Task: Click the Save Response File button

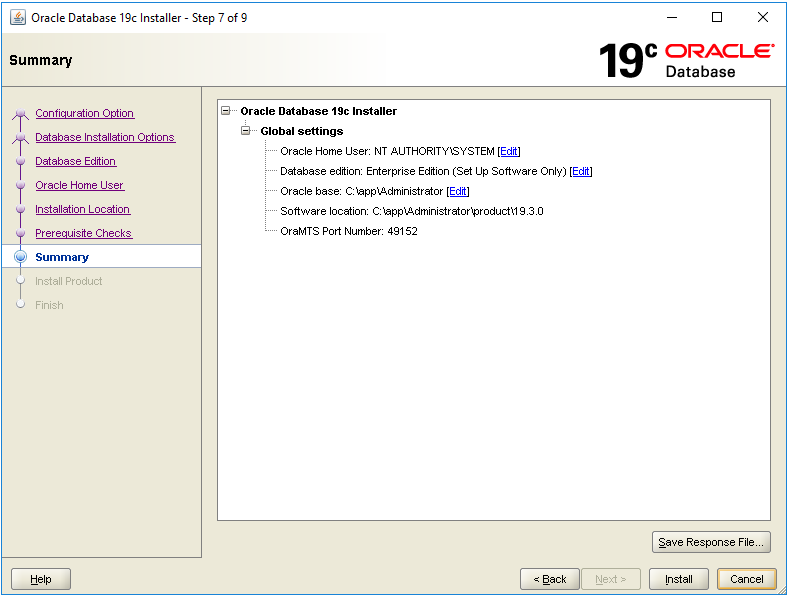Action: (711, 542)
